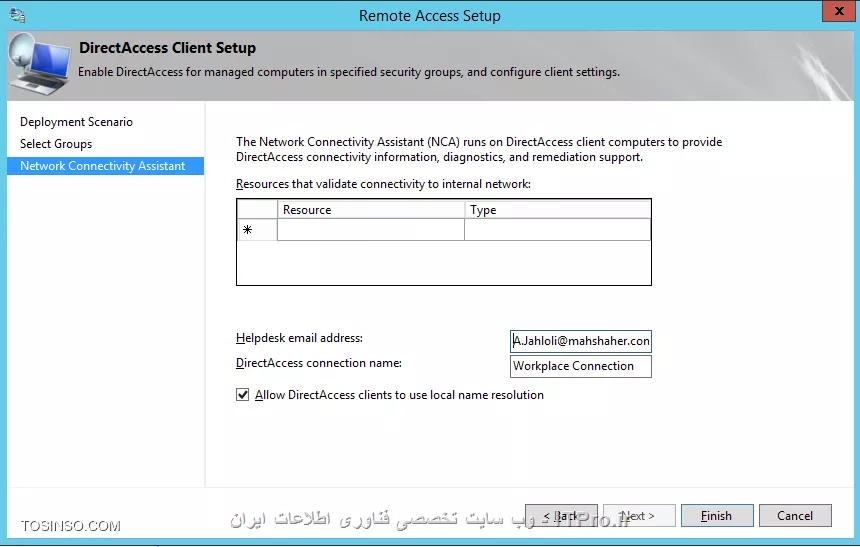Click the Helpdesk email address field
Viewport: 860px width, 547px height.
pos(581,341)
